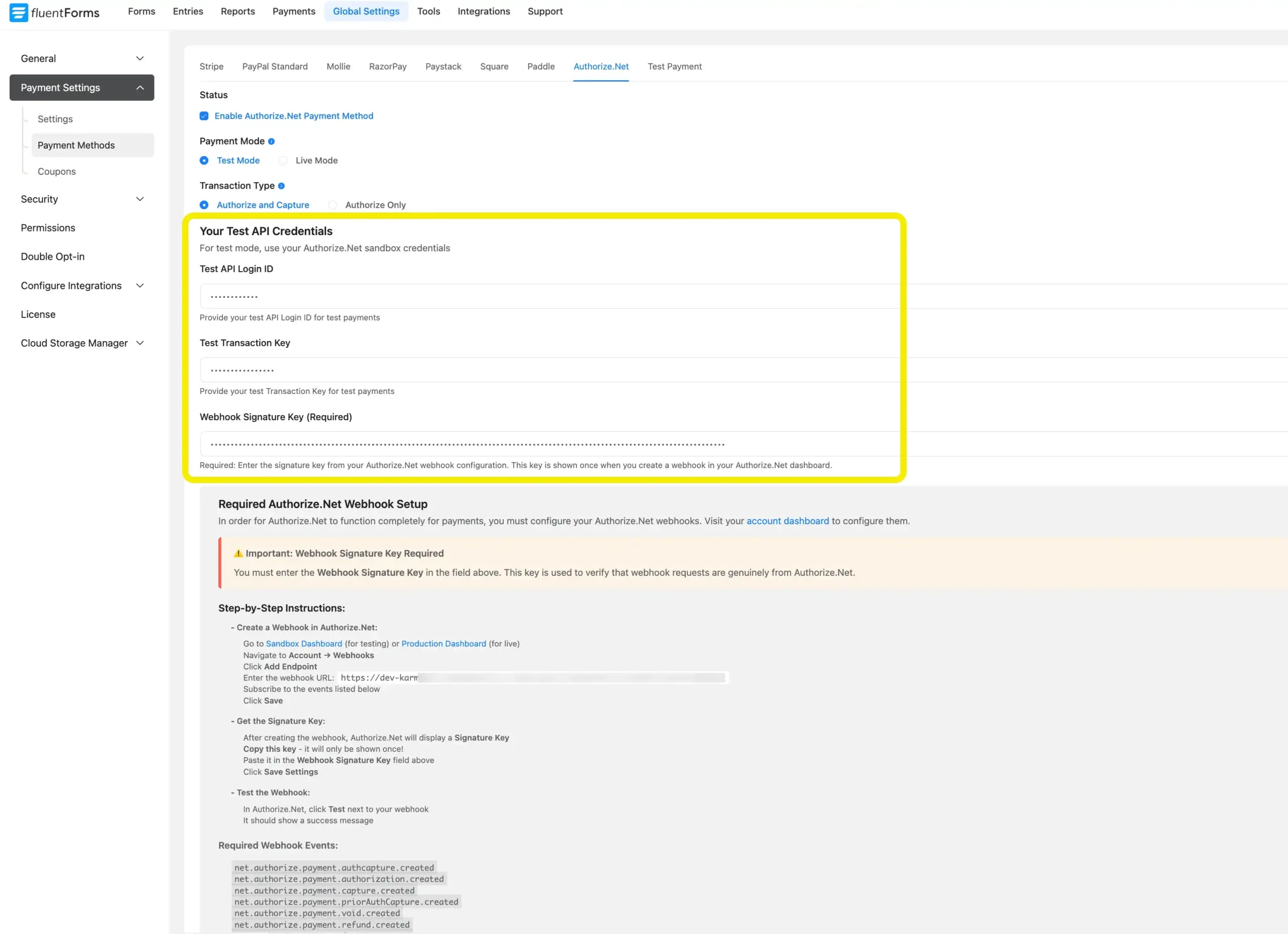Select Authorize Only transaction type
Screen dimensions: 1288x934
[x=332, y=204]
